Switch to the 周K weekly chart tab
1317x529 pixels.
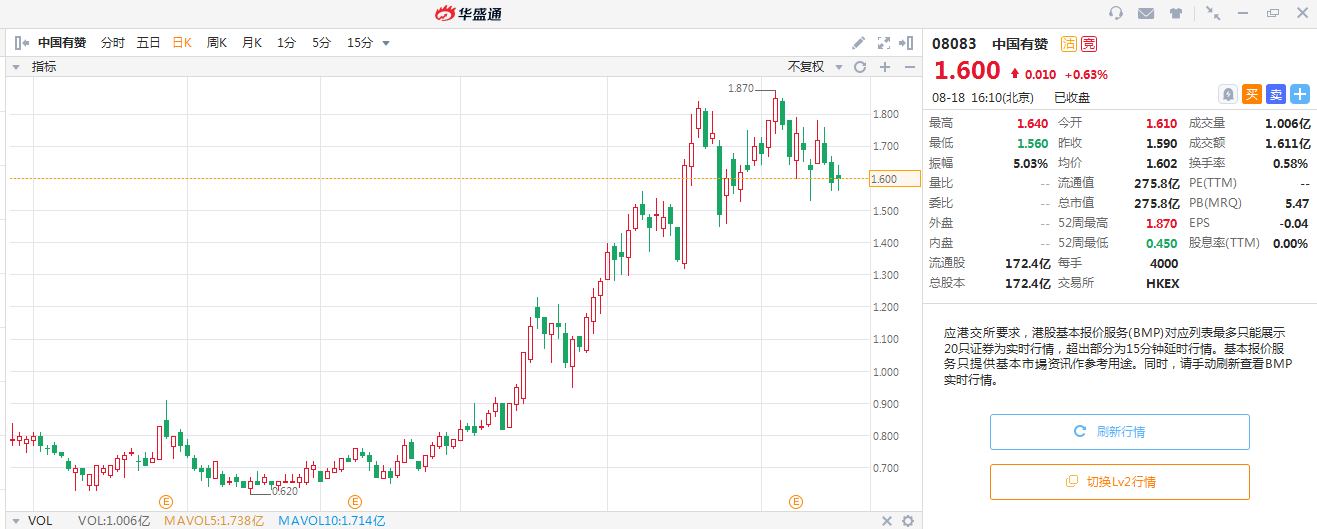pyautogui.click(x=216, y=43)
